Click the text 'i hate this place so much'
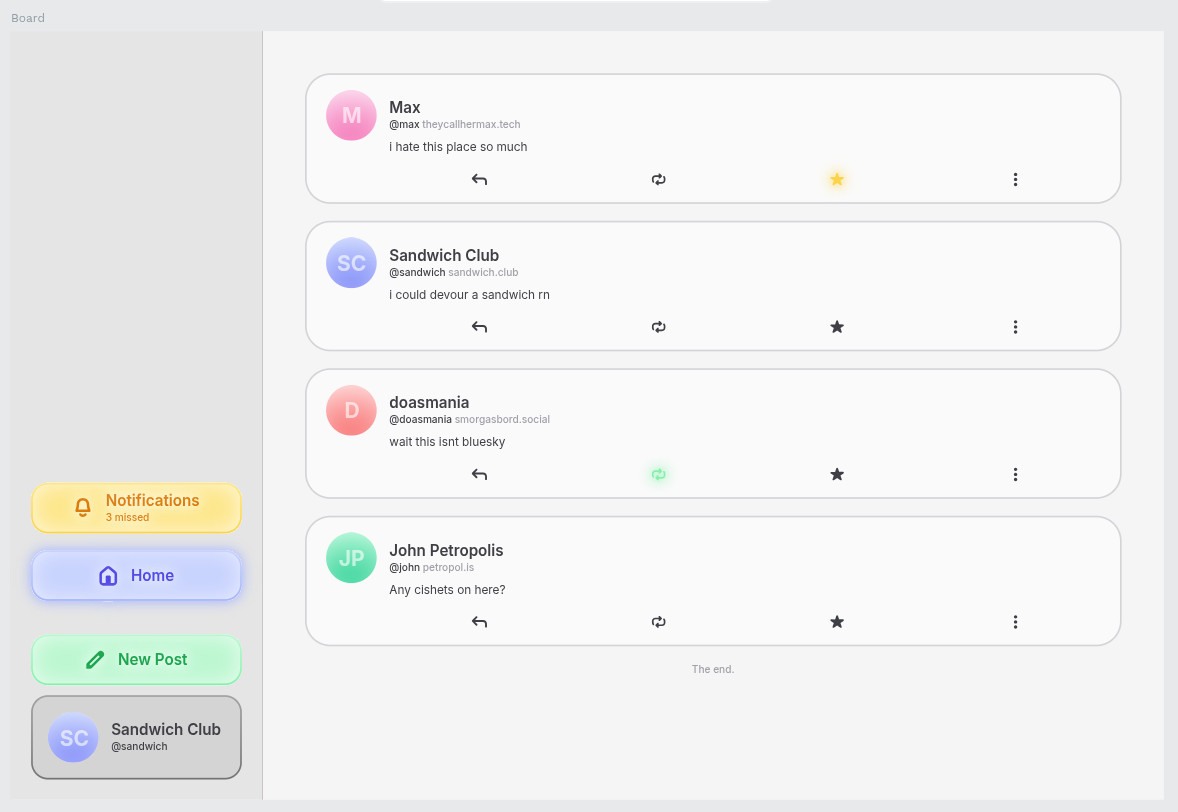 pyautogui.click(x=458, y=147)
